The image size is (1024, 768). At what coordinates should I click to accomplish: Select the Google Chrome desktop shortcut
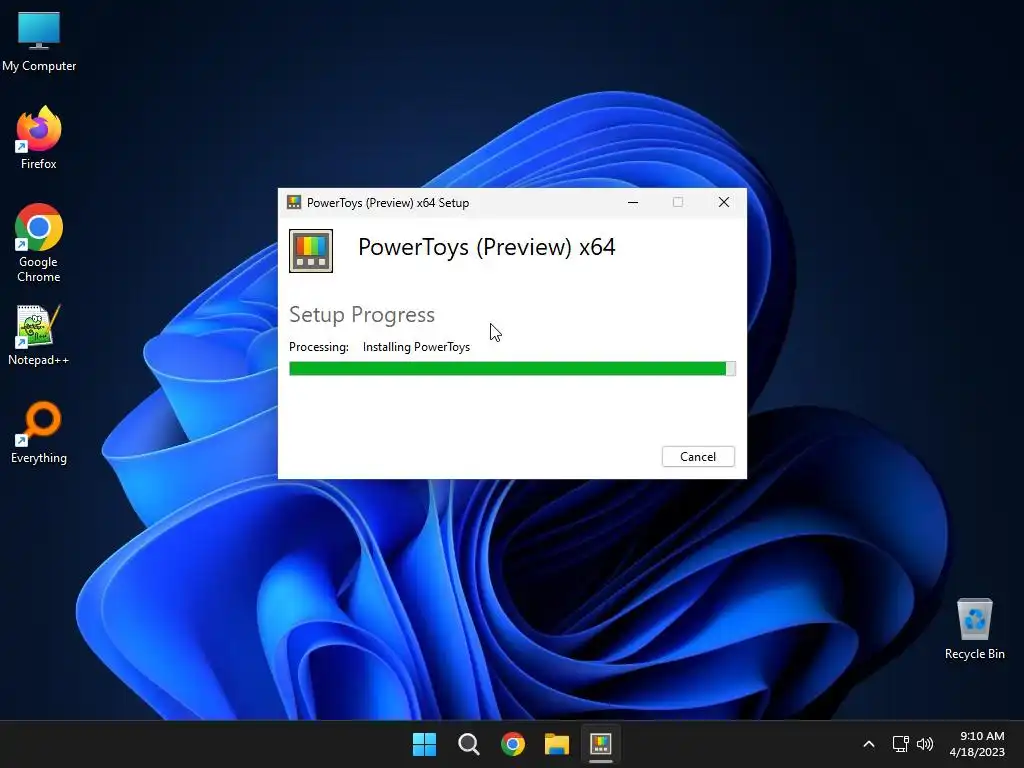(39, 243)
